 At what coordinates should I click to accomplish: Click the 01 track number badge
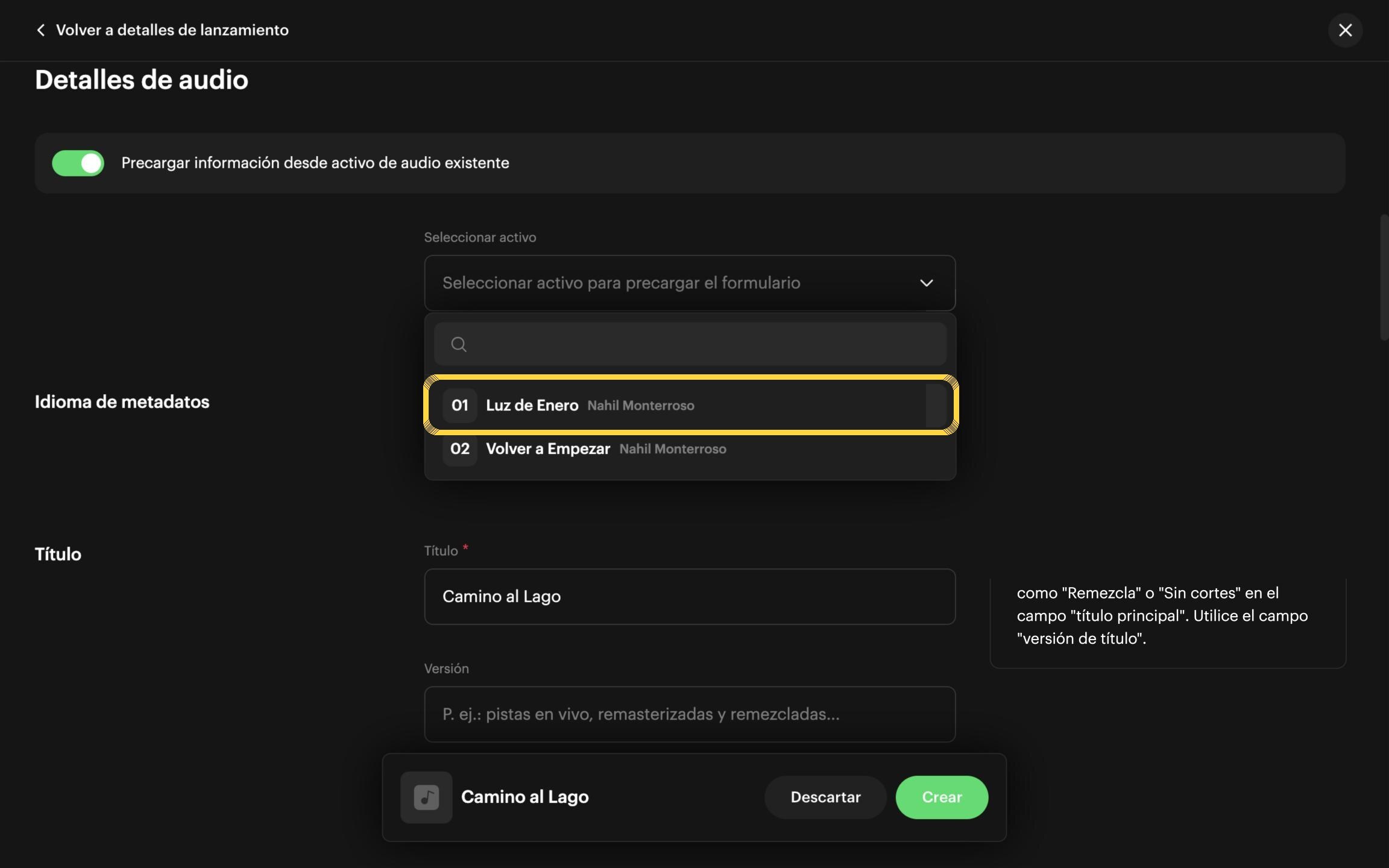(x=460, y=406)
